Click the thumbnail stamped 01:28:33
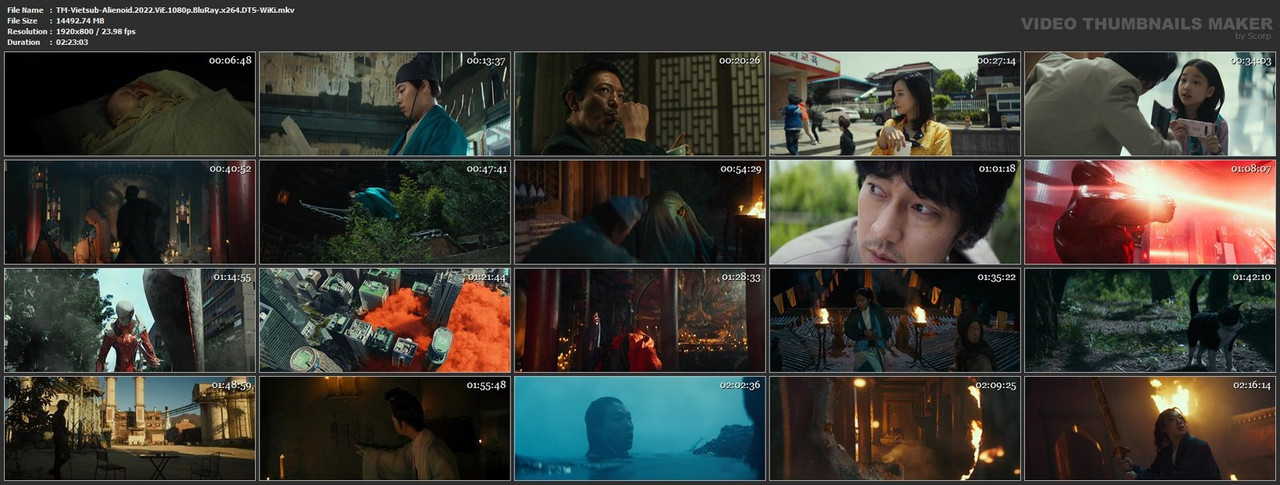 click(x=640, y=320)
